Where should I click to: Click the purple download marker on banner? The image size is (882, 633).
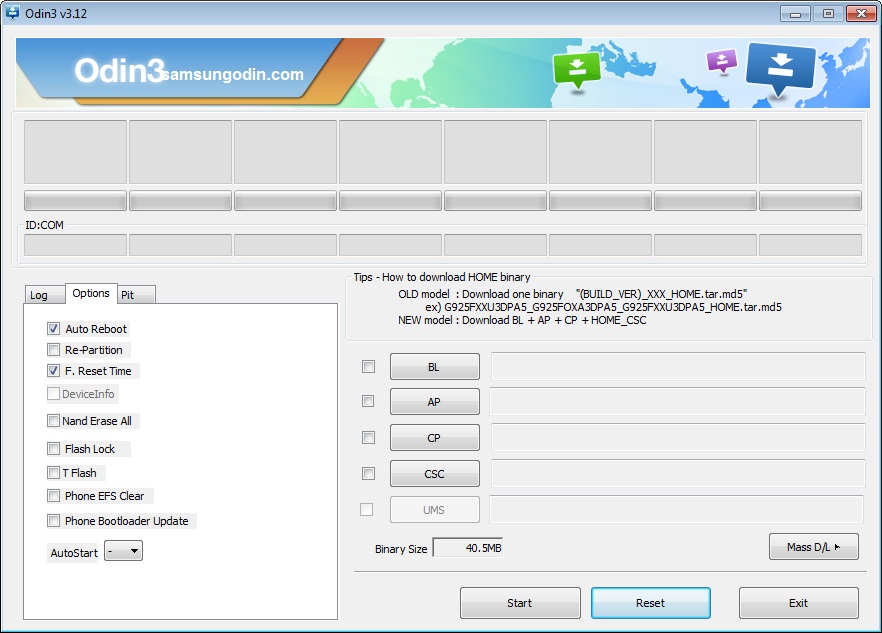(722, 61)
